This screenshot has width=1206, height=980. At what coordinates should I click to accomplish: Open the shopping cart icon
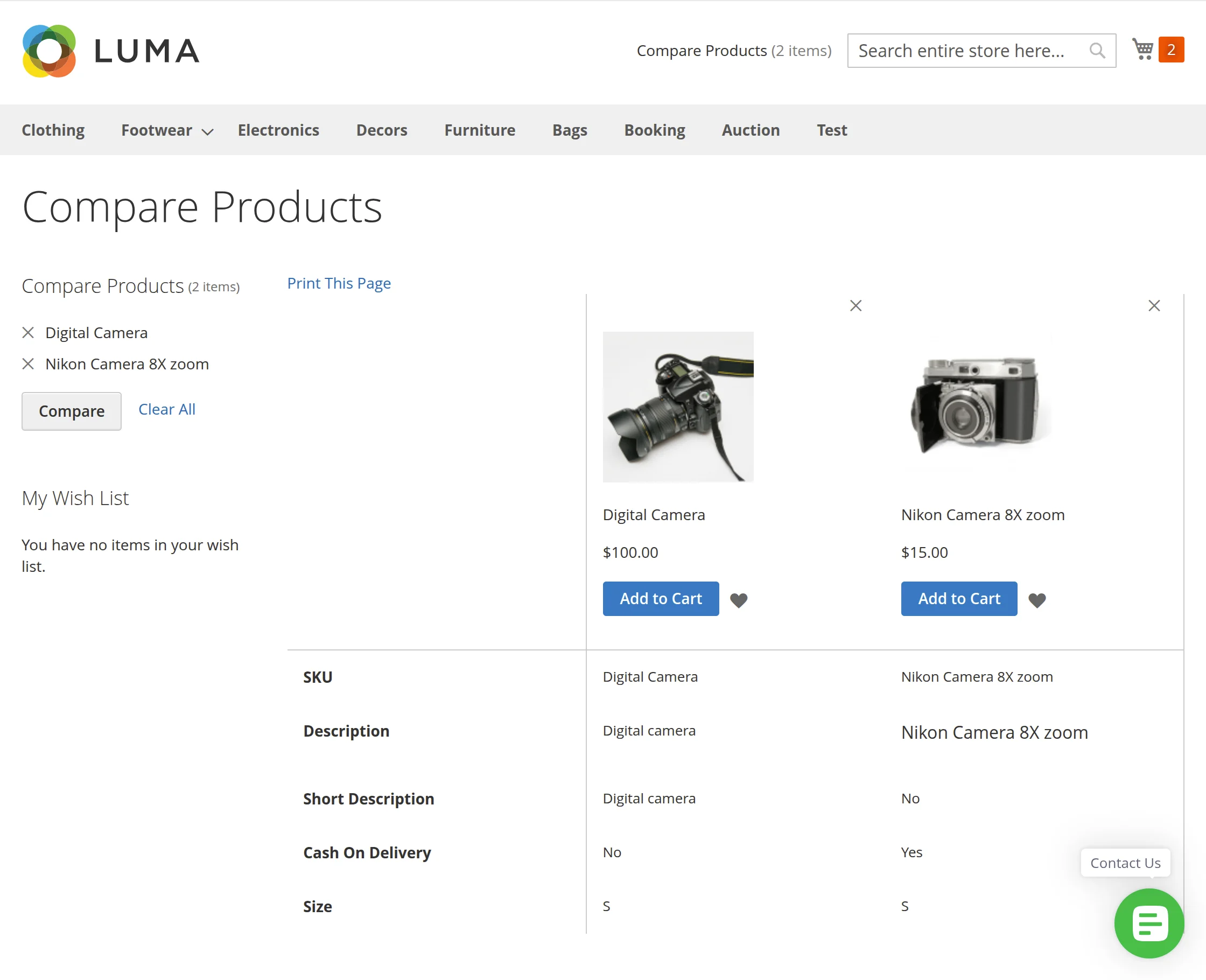point(1144,50)
